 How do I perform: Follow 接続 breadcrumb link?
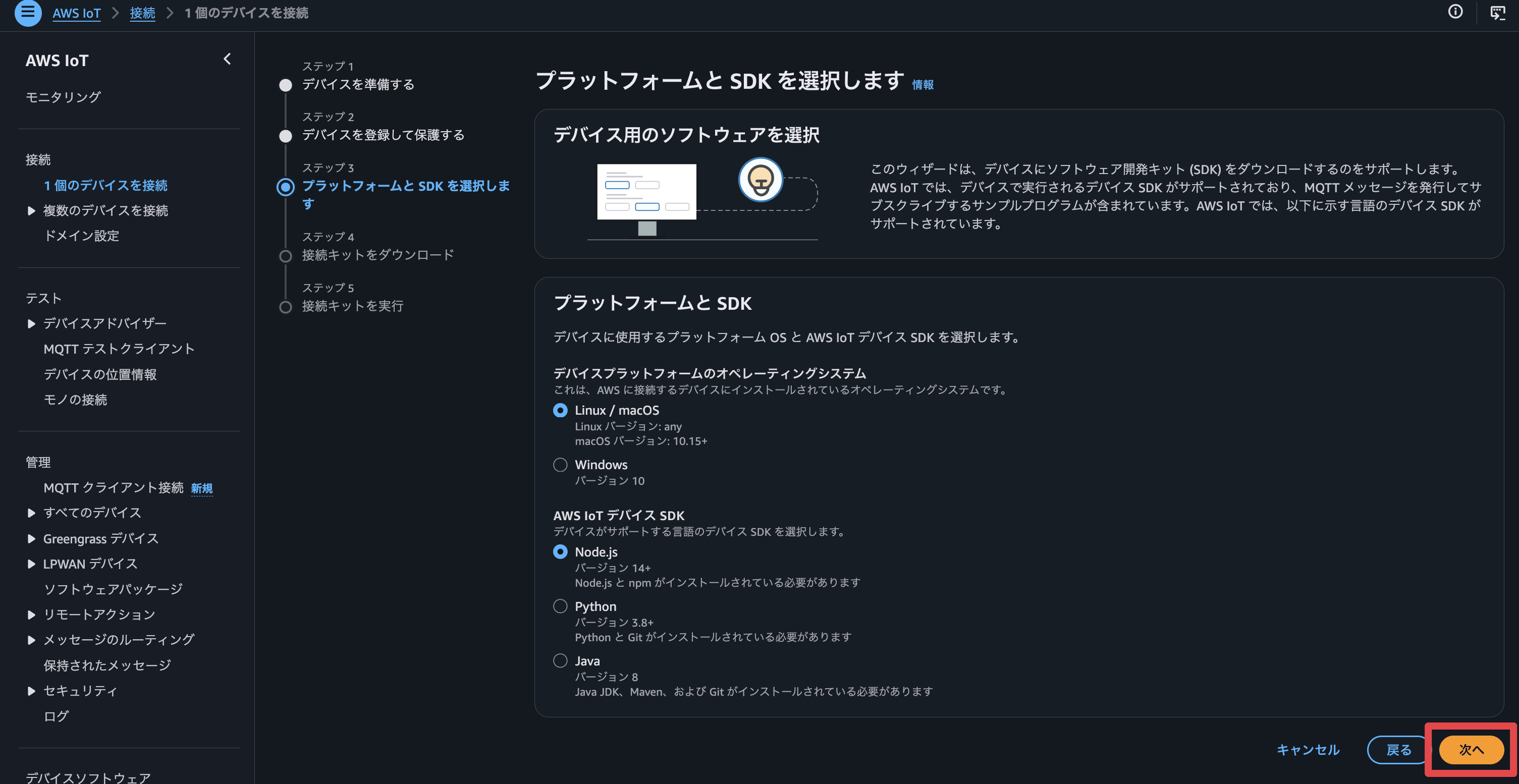pos(143,13)
